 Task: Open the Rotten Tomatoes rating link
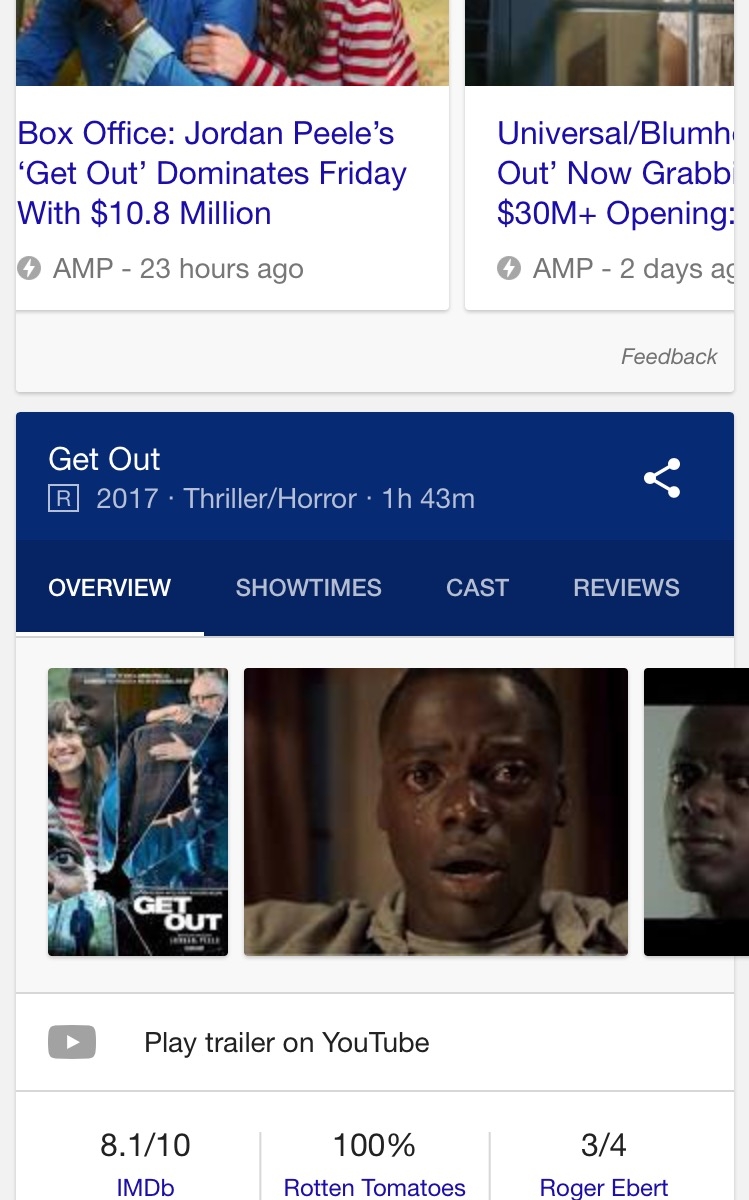tap(375, 1187)
